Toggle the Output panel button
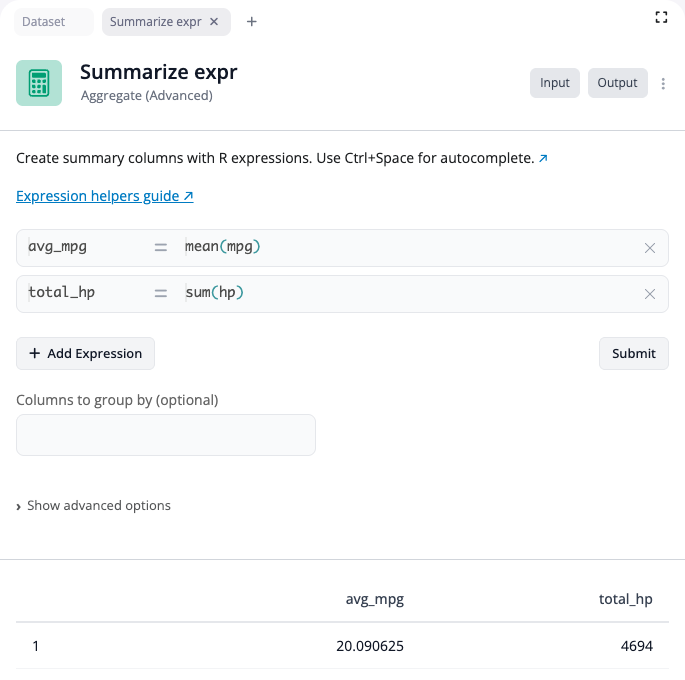 click(x=617, y=83)
